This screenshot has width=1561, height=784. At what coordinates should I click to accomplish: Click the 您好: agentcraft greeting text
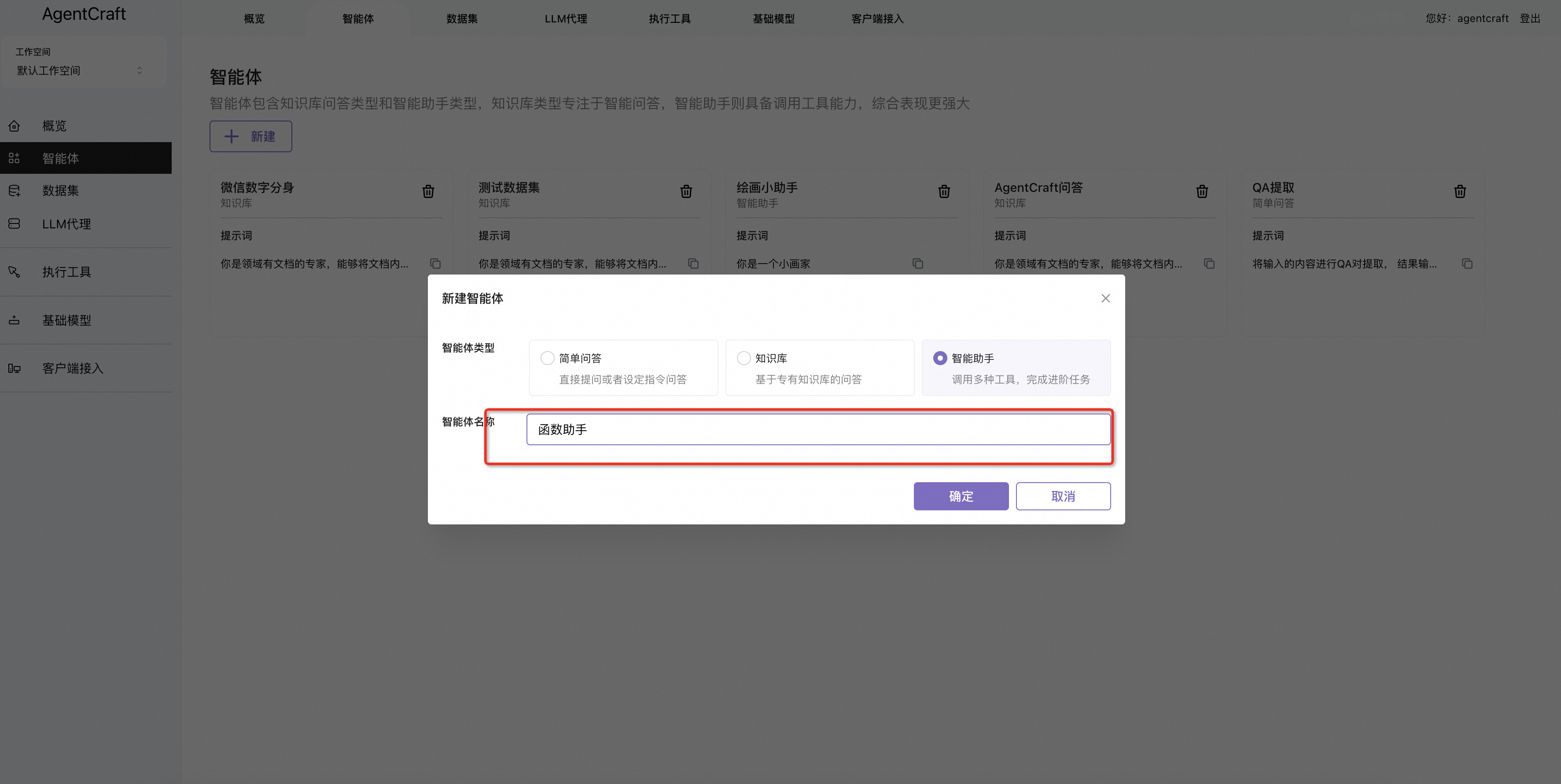(1467, 18)
